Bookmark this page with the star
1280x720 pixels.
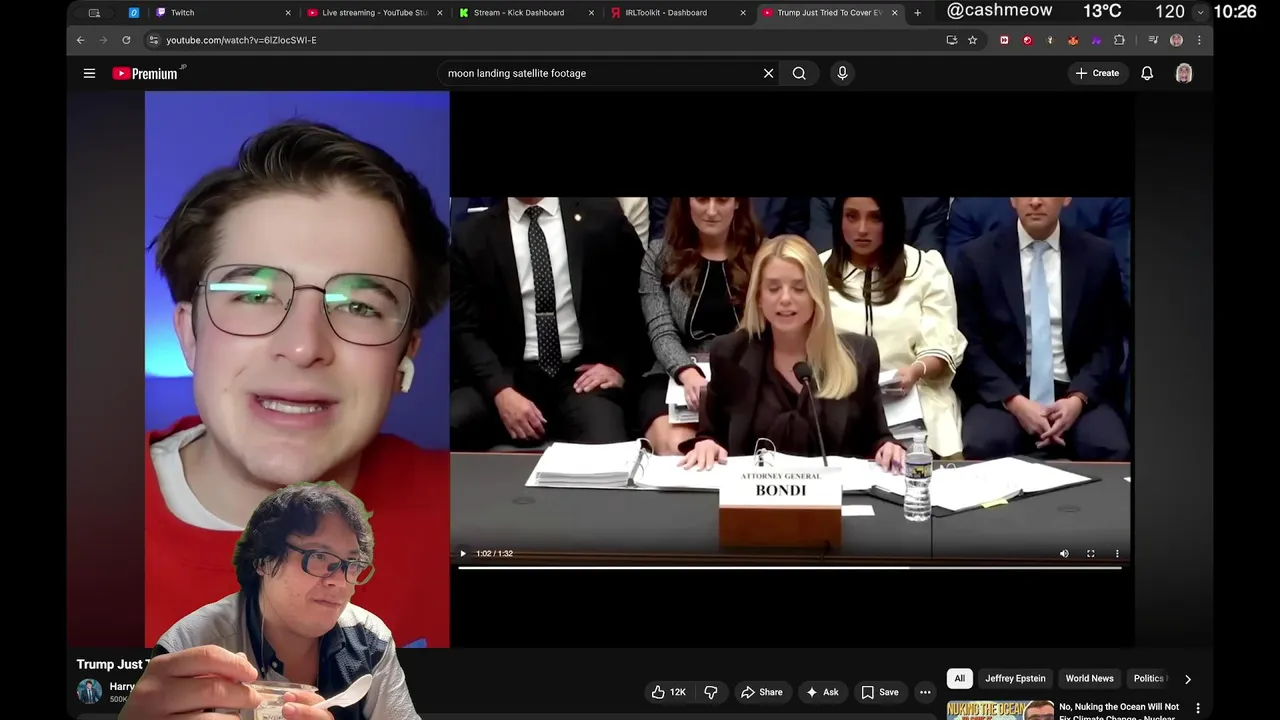coord(972,40)
